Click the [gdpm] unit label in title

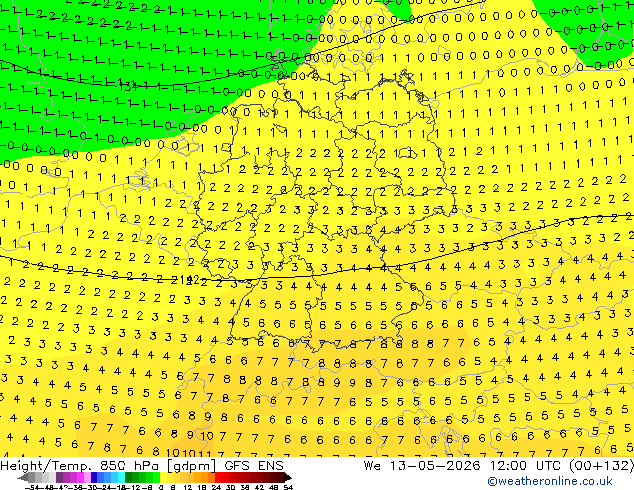(x=191, y=466)
